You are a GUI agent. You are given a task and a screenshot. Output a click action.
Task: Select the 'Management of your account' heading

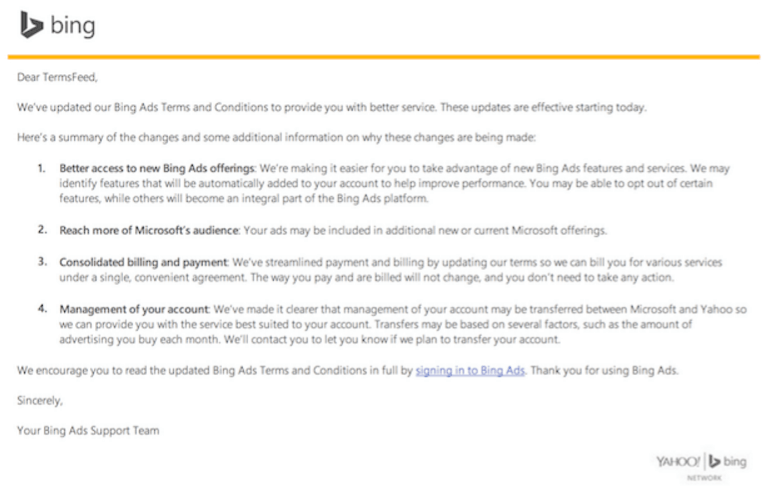click(130, 309)
